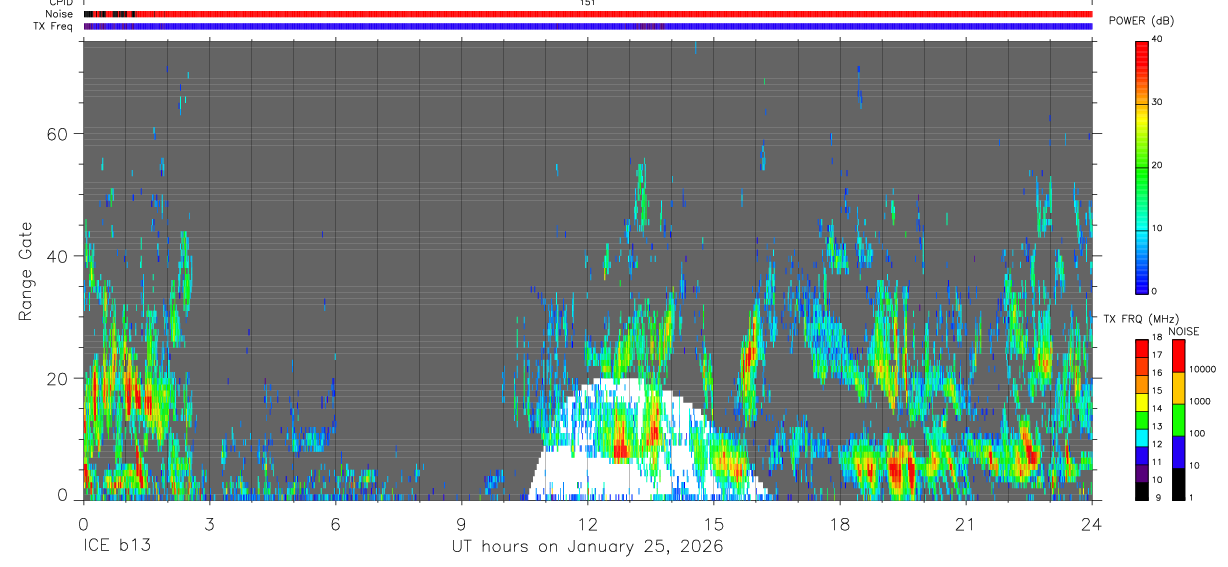The height and width of the screenshot is (567, 1228).
Task: Click the 1000 value on the NOISE scale
Action: [x=1200, y=401]
